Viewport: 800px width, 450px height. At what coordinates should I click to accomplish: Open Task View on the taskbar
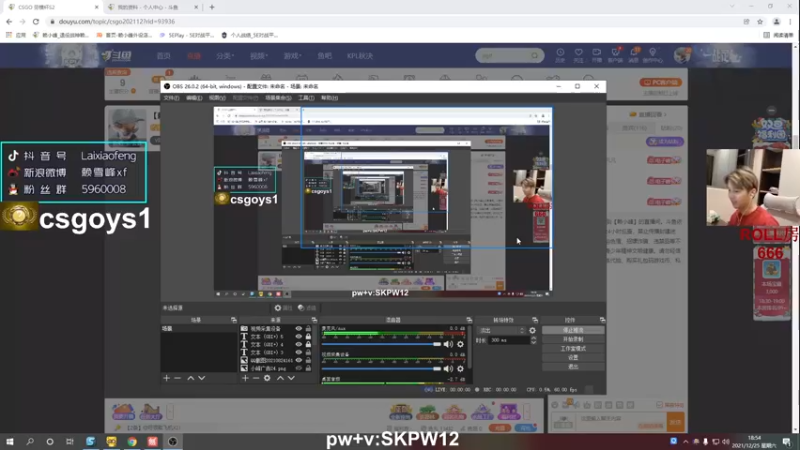70,441
